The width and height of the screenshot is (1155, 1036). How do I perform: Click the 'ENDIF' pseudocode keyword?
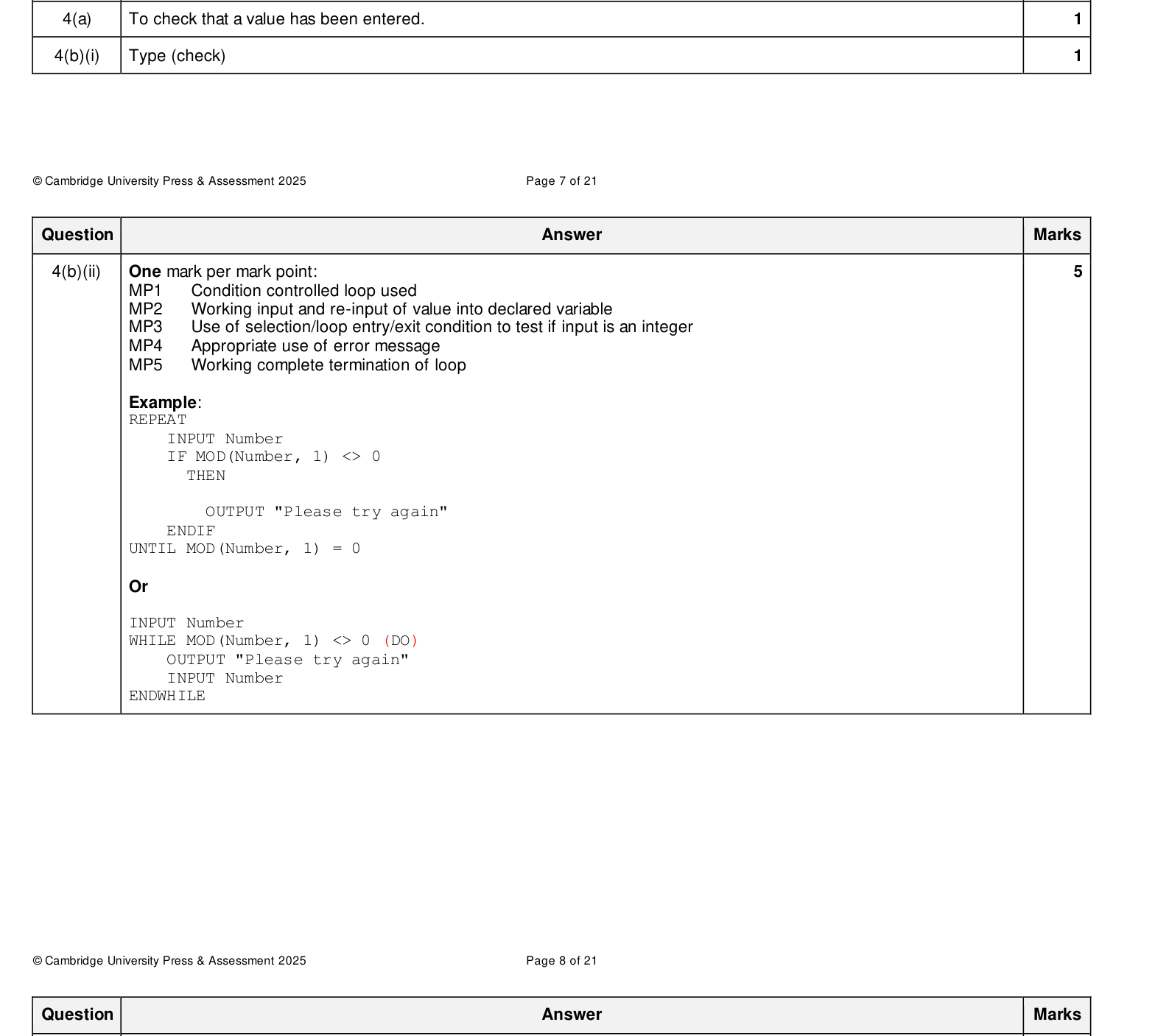[191, 531]
